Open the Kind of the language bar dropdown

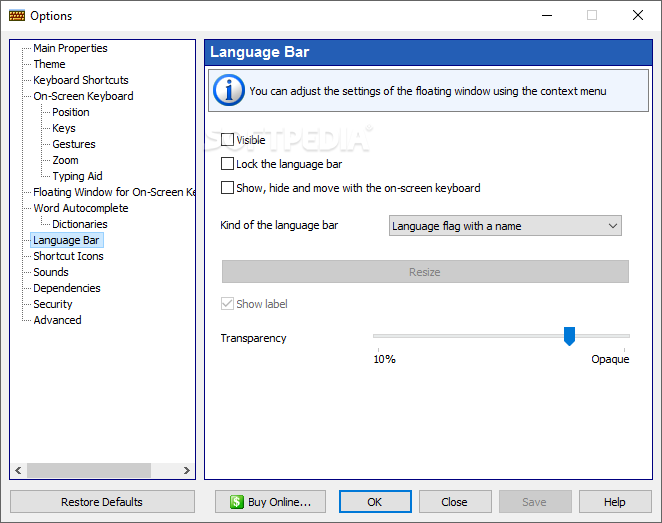coord(505,226)
